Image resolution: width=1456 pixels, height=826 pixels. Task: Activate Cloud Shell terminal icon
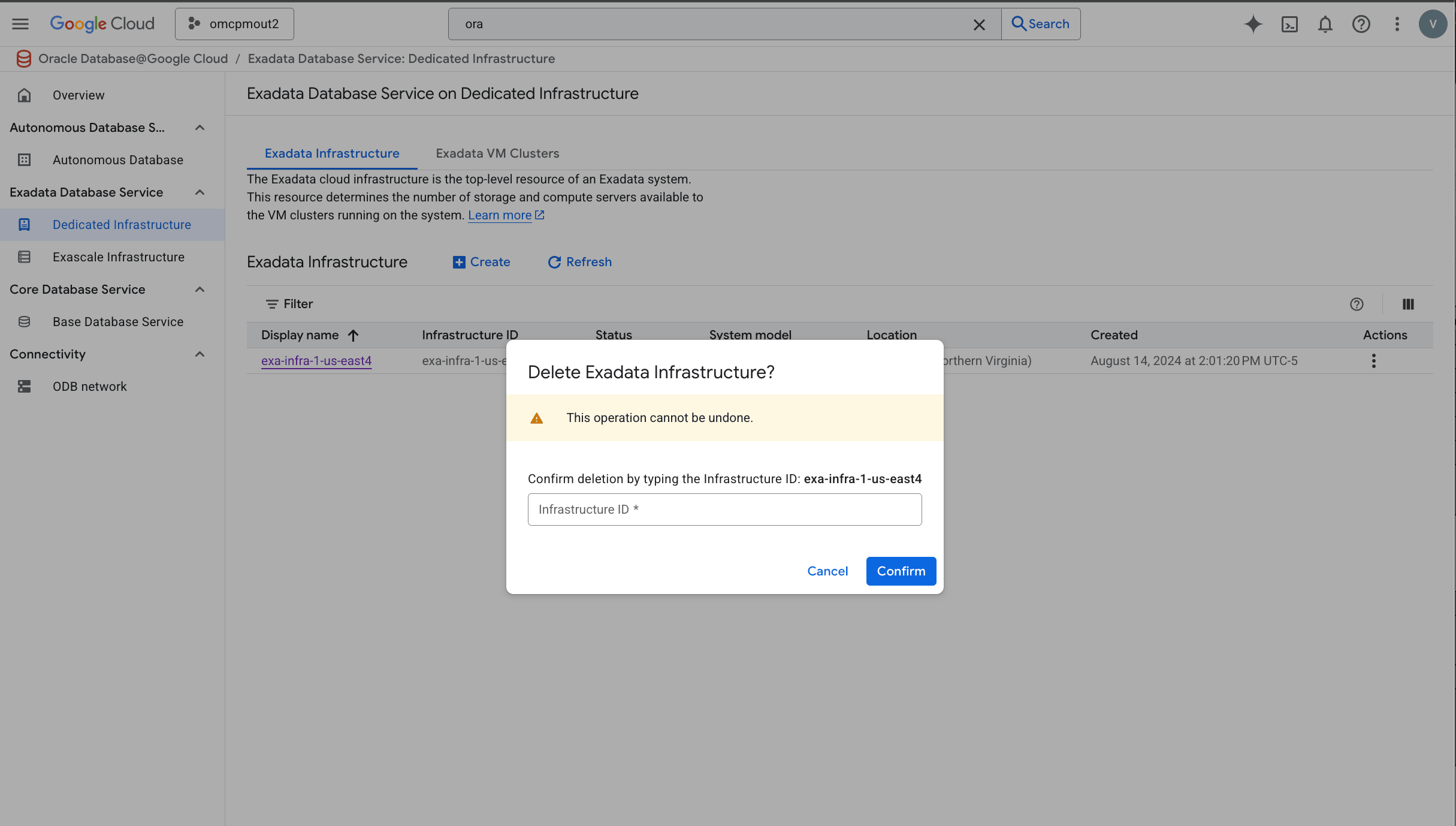pyautogui.click(x=1289, y=24)
